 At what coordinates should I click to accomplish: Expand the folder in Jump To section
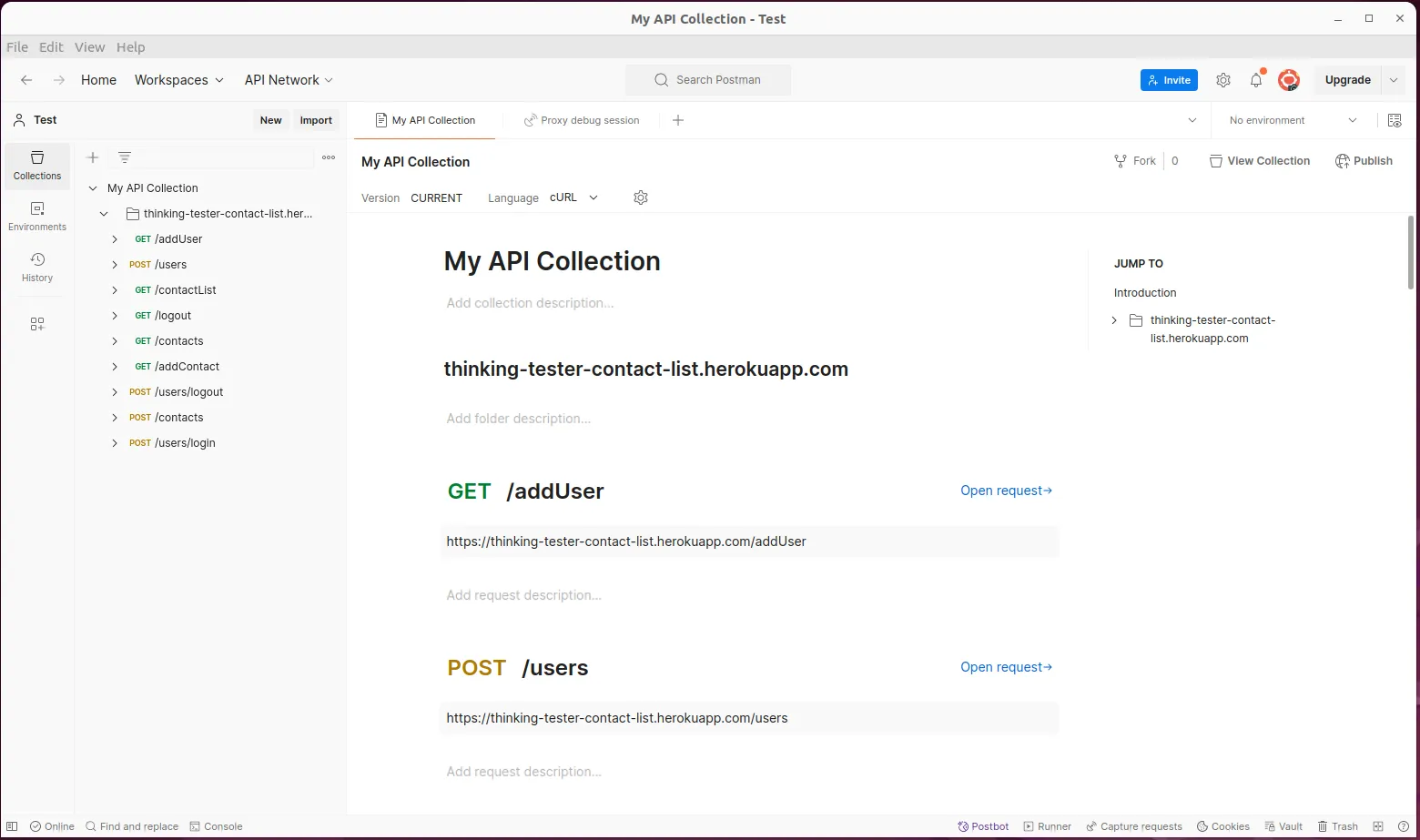pyautogui.click(x=1114, y=320)
